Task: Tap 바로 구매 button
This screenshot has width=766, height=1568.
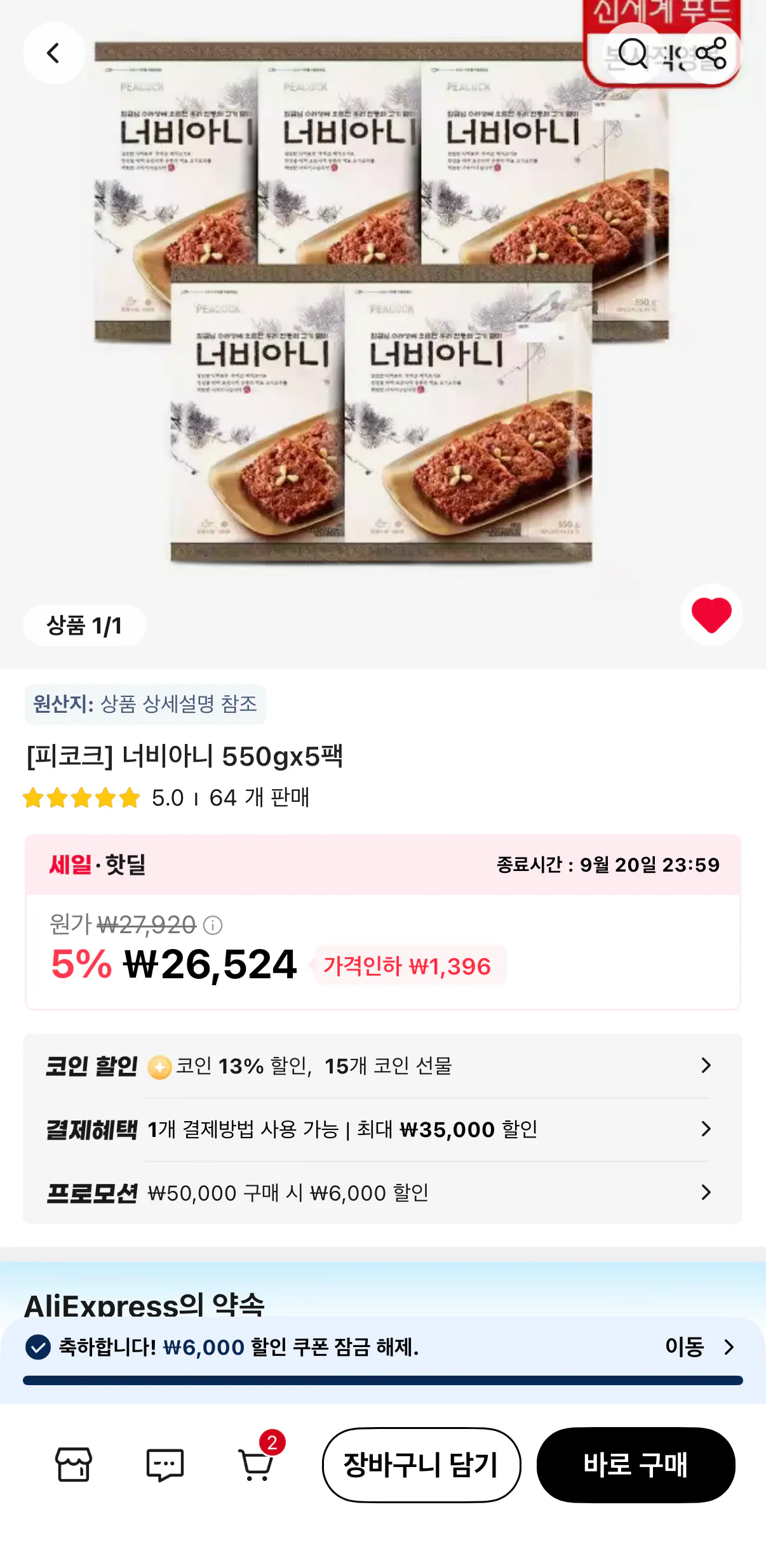Action: pos(636,1465)
